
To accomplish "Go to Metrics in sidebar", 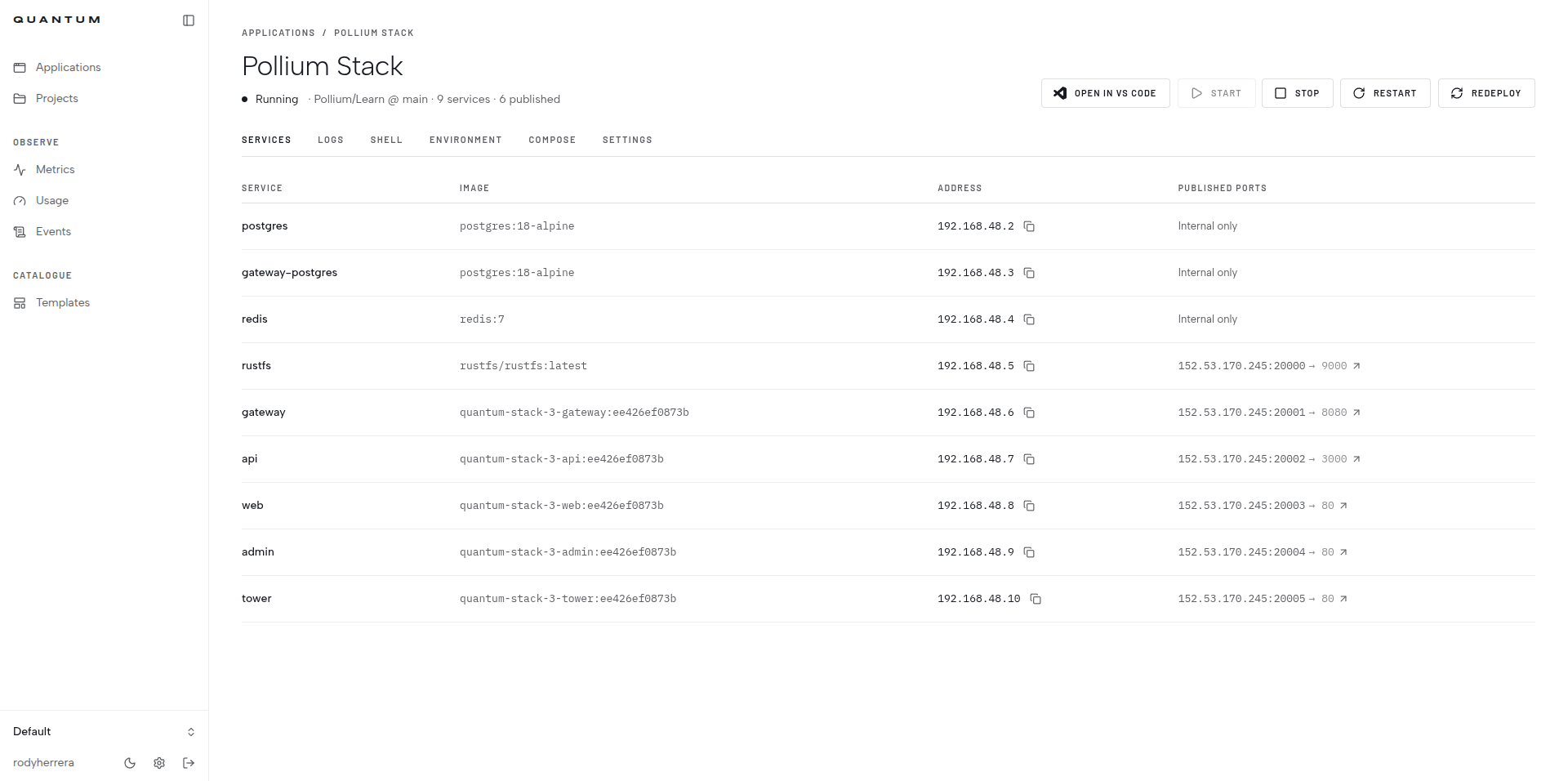I will [56, 170].
